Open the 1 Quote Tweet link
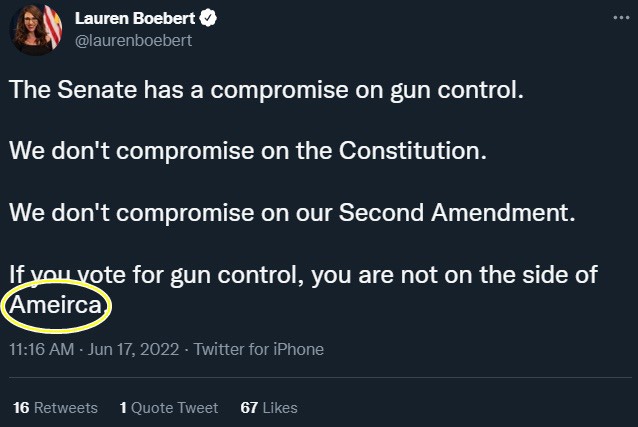The image size is (638, 427). (x=169, y=407)
